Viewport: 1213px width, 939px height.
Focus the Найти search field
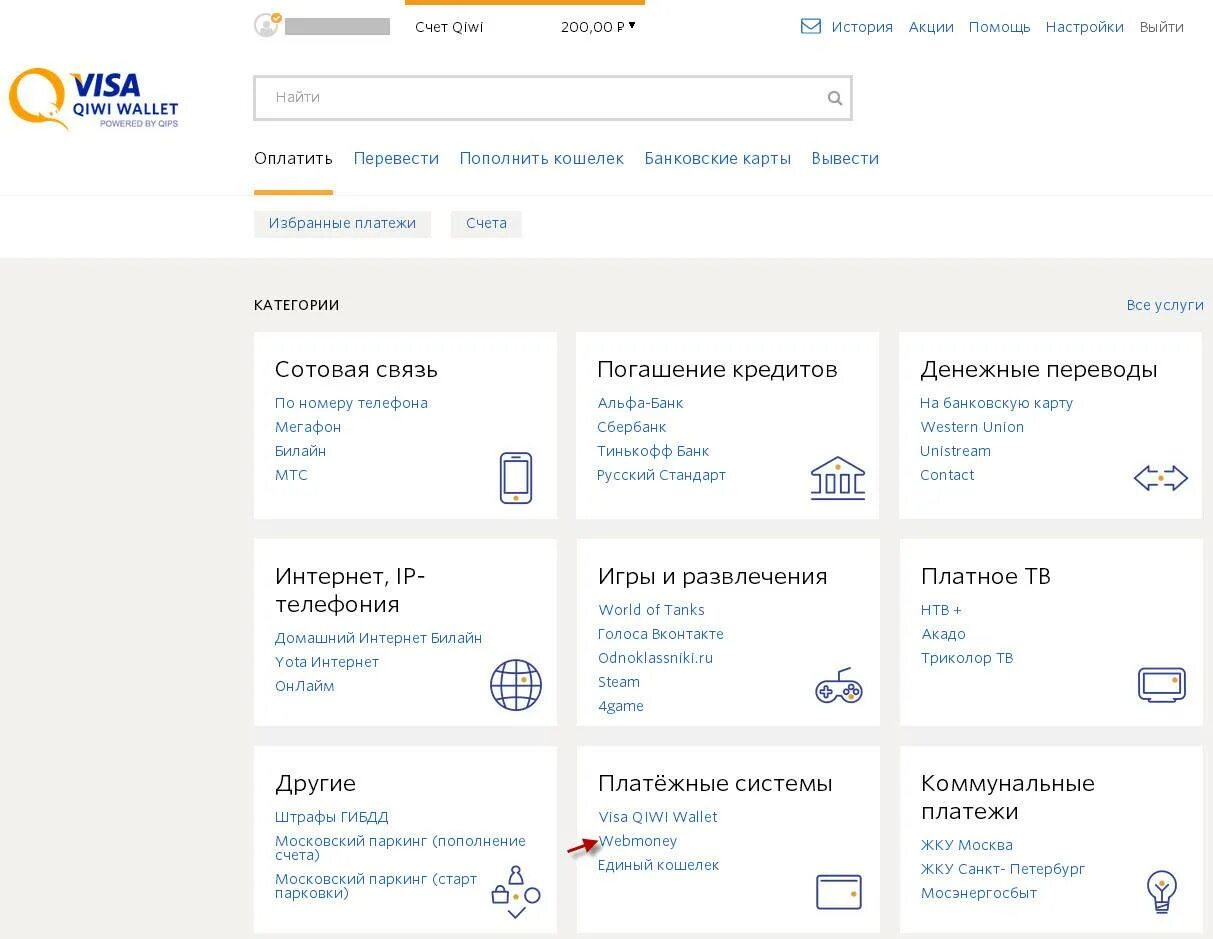click(x=552, y=98)
